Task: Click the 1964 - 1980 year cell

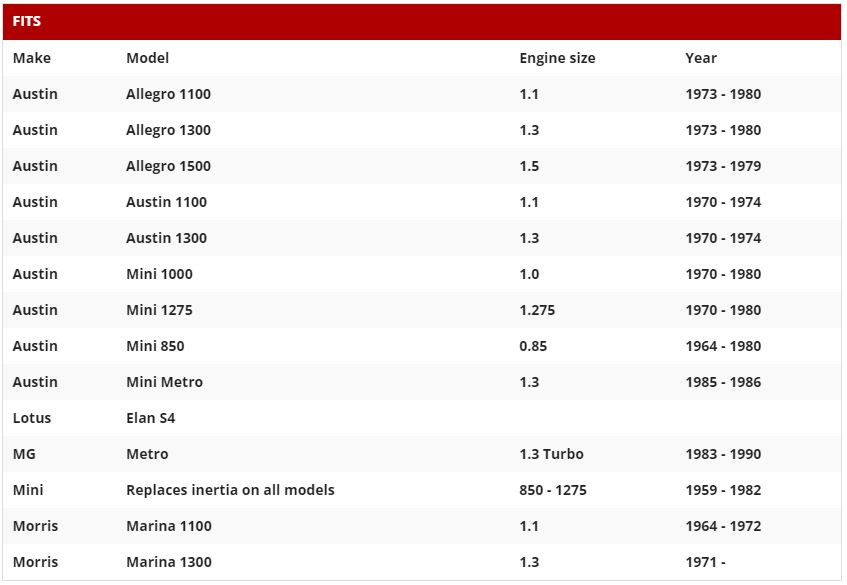Action: [723, 346]
